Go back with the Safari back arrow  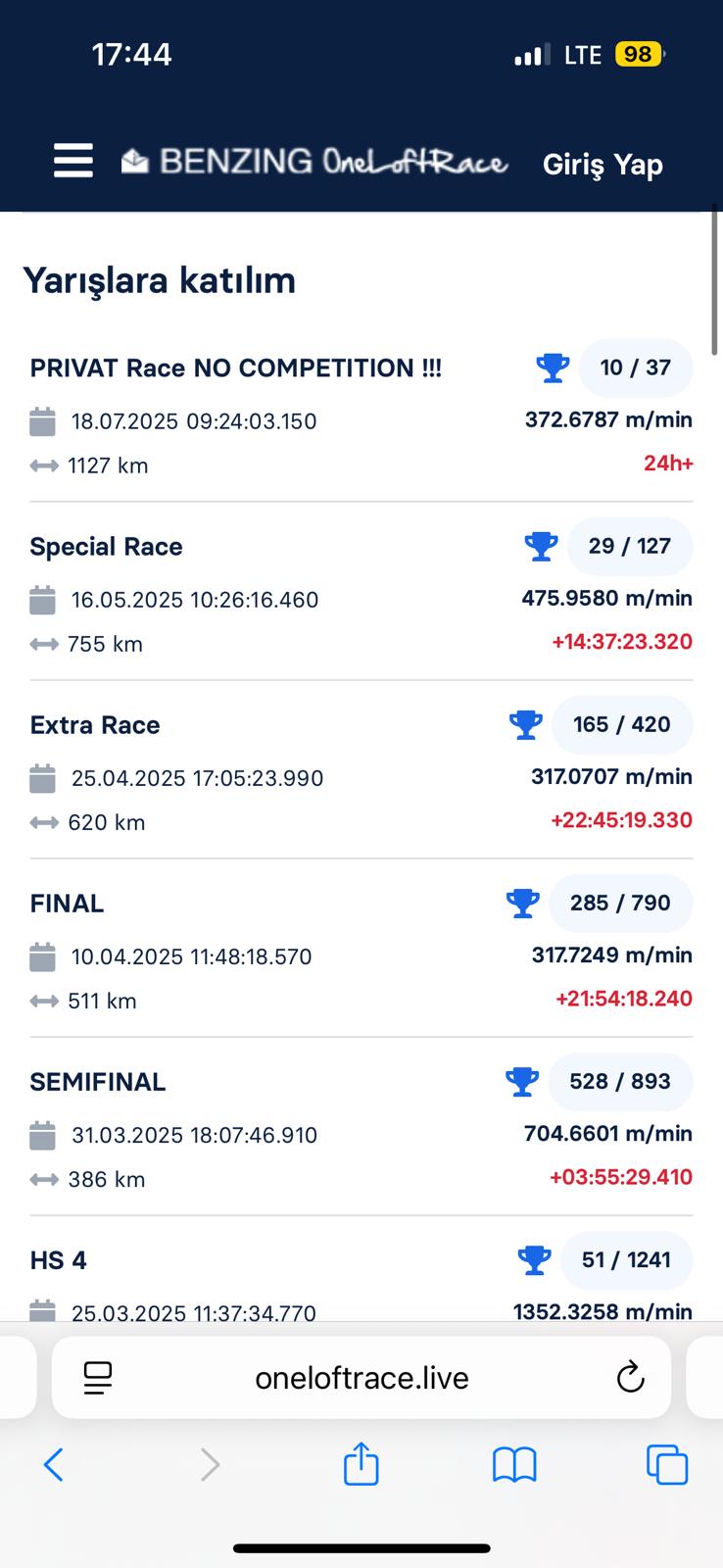54,1465
